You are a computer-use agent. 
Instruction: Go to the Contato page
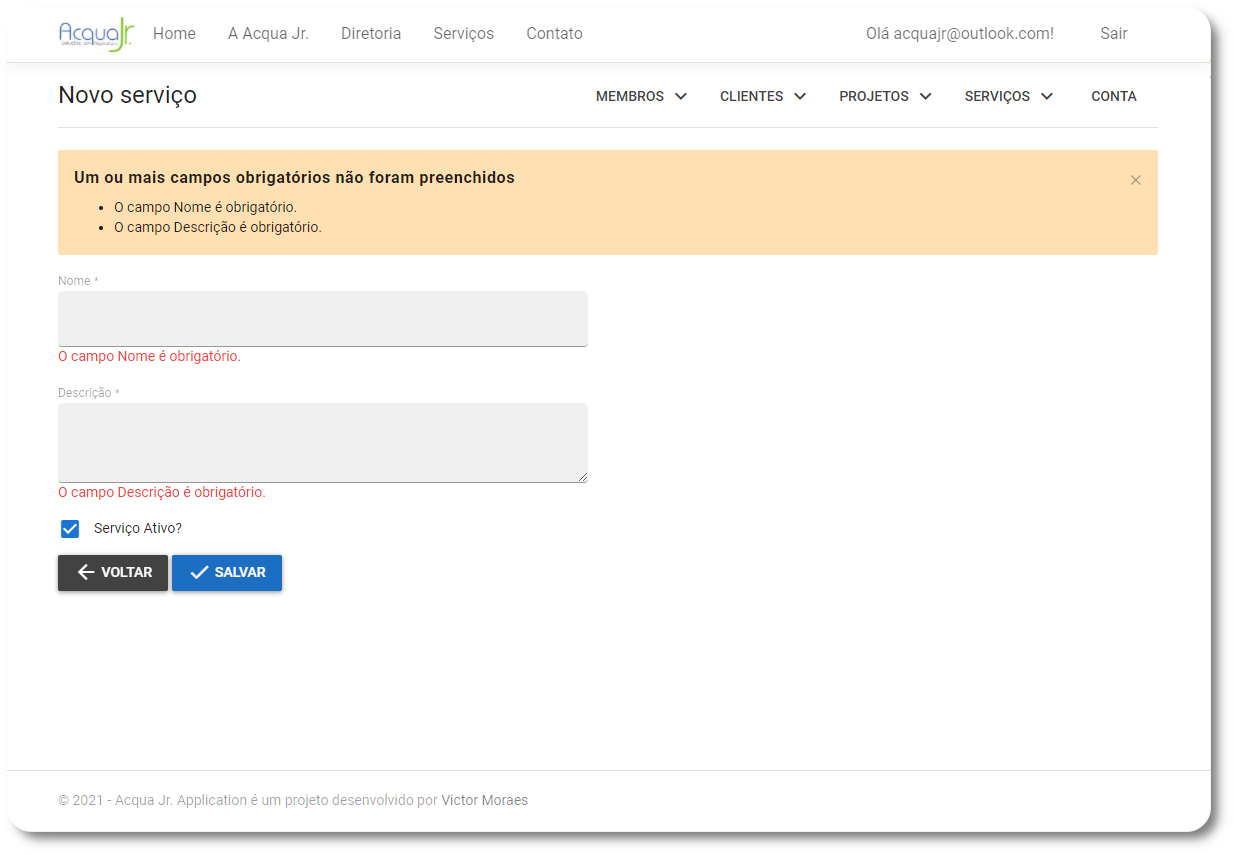coord(554,34)
